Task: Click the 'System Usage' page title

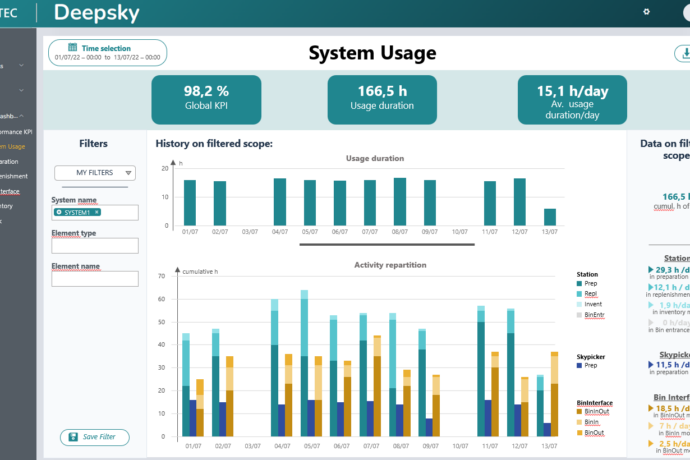Action: pyautogui.click(x=372, y=53)
